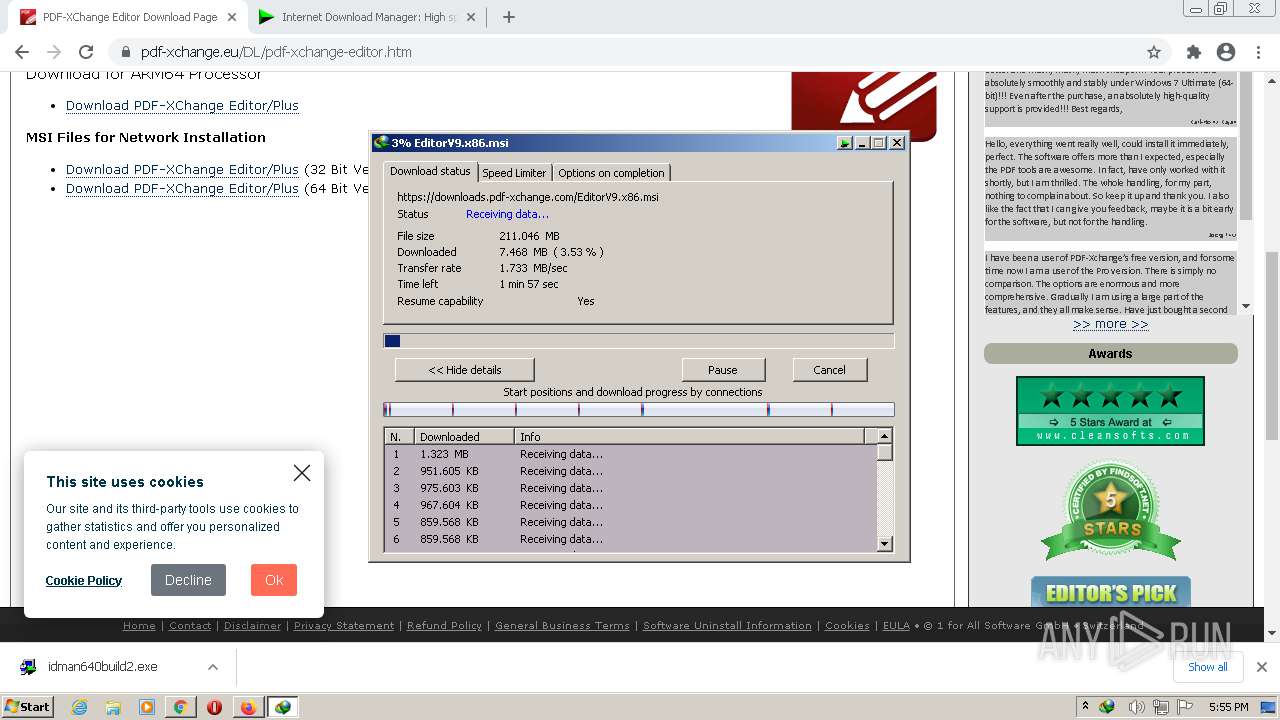Screen dimensions: 1280x720
Task: Select connection row 2 with 951.605 KB
Action: pos(631,471)
